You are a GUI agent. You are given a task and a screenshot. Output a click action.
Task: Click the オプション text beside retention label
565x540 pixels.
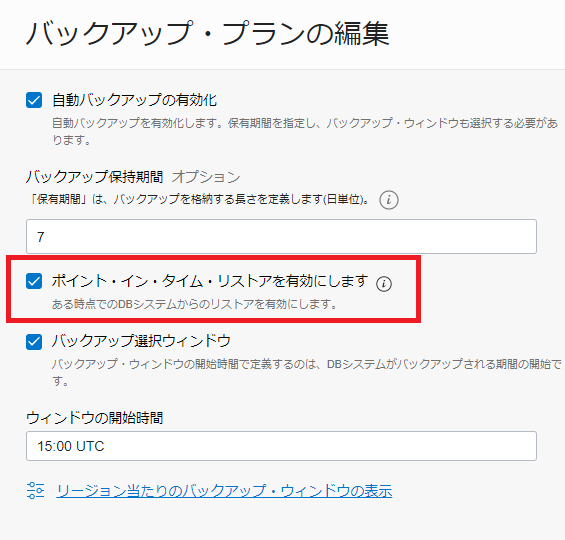[206, 177]
